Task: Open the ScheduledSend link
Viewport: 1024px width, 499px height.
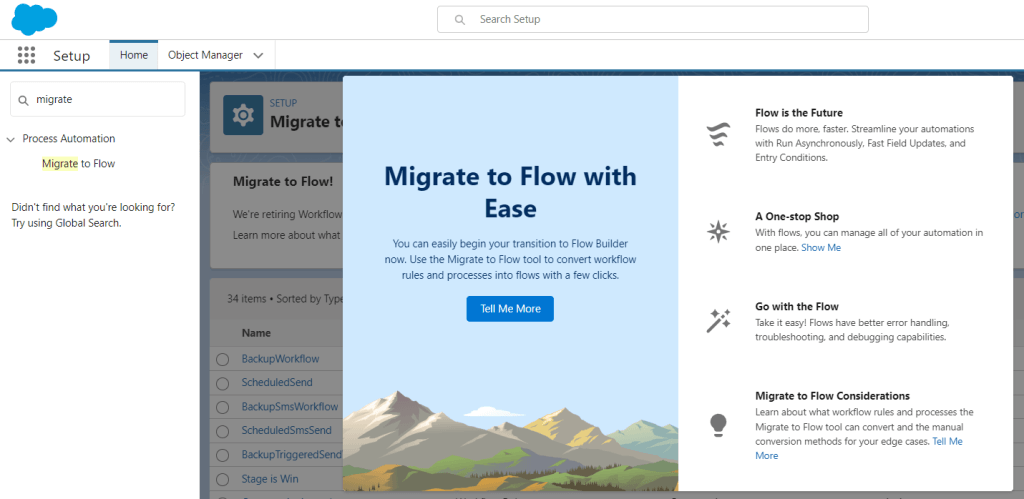Action: (x=277, y=382)
